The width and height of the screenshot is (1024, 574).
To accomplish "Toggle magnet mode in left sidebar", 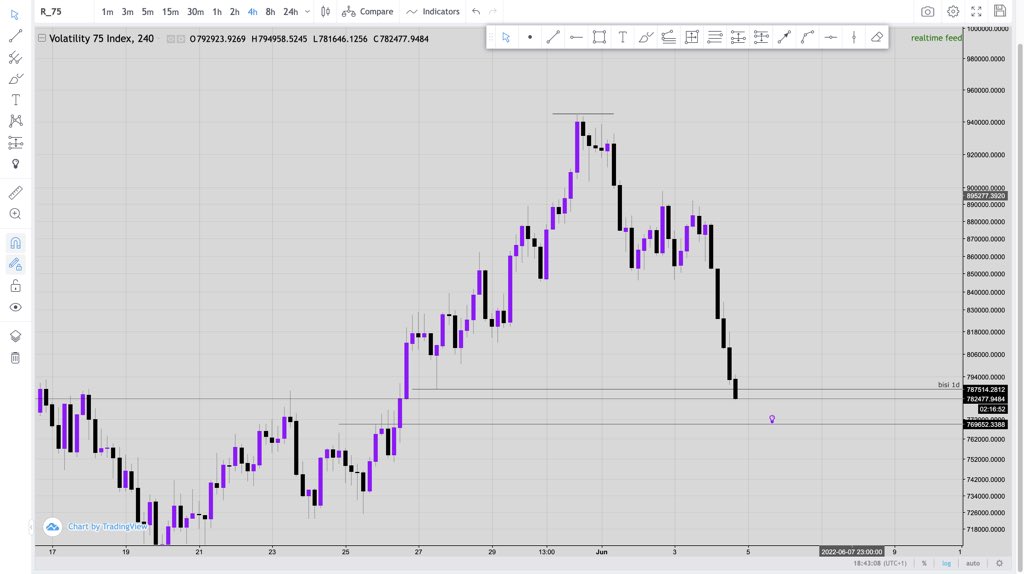I will (x=15, y=243).
